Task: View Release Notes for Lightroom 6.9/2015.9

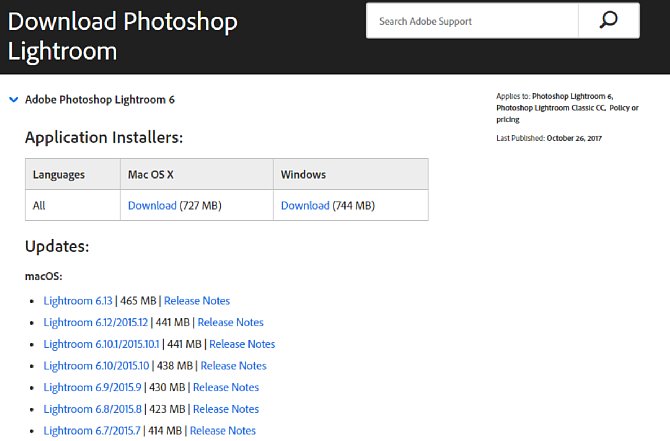Action: point(226,387)
